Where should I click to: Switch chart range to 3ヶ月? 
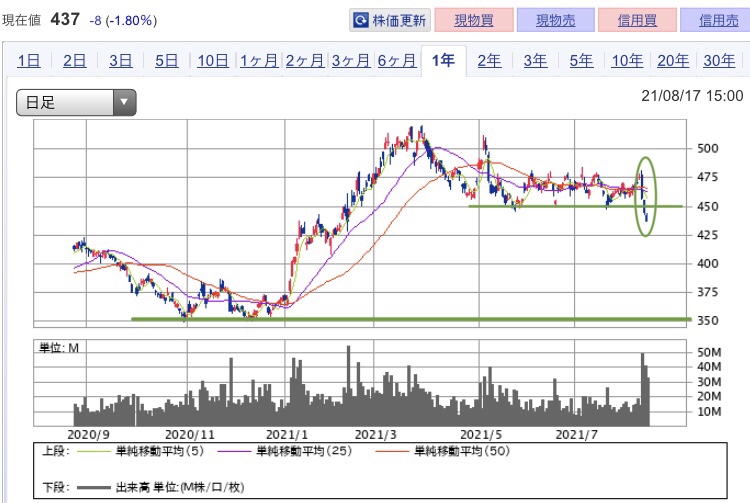[x=351, y=61]
